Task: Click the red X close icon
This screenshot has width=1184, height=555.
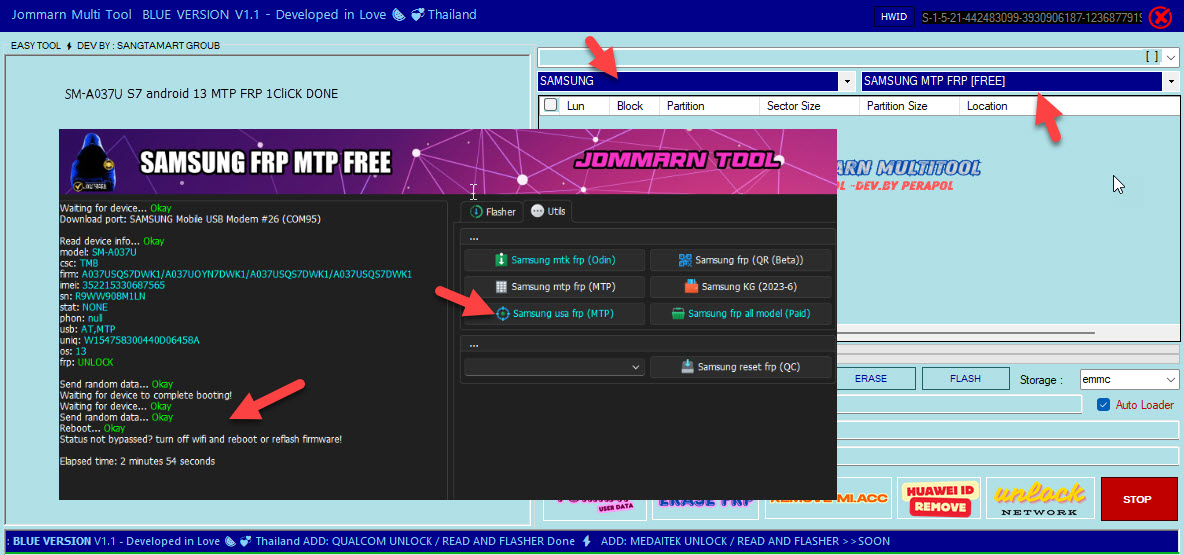Action: 1160,16
